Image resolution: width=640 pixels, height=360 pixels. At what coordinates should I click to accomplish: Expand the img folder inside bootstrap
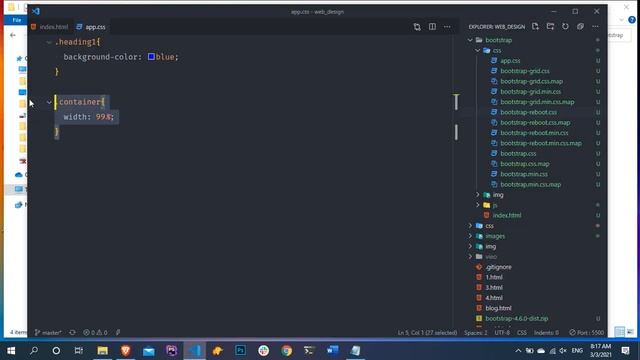478,195
